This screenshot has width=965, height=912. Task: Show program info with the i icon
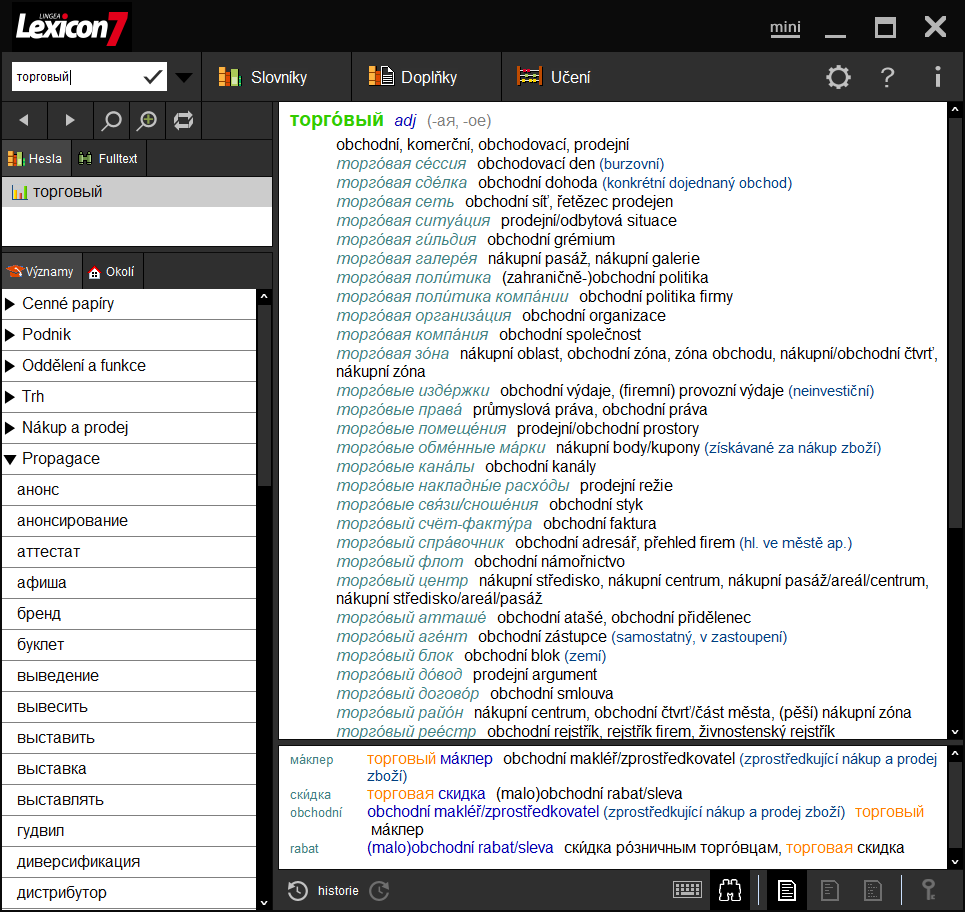tap(937, 77)
